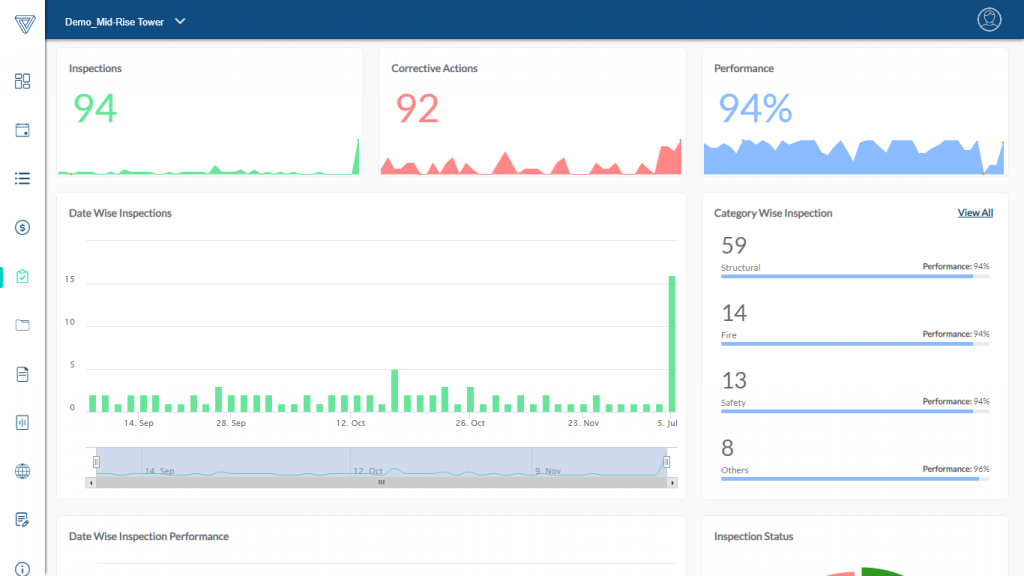The width and height of the screenshot is (1024, 576).
Task: Open the dollar cost sidebar icon
Action: [x=22, y=227]
